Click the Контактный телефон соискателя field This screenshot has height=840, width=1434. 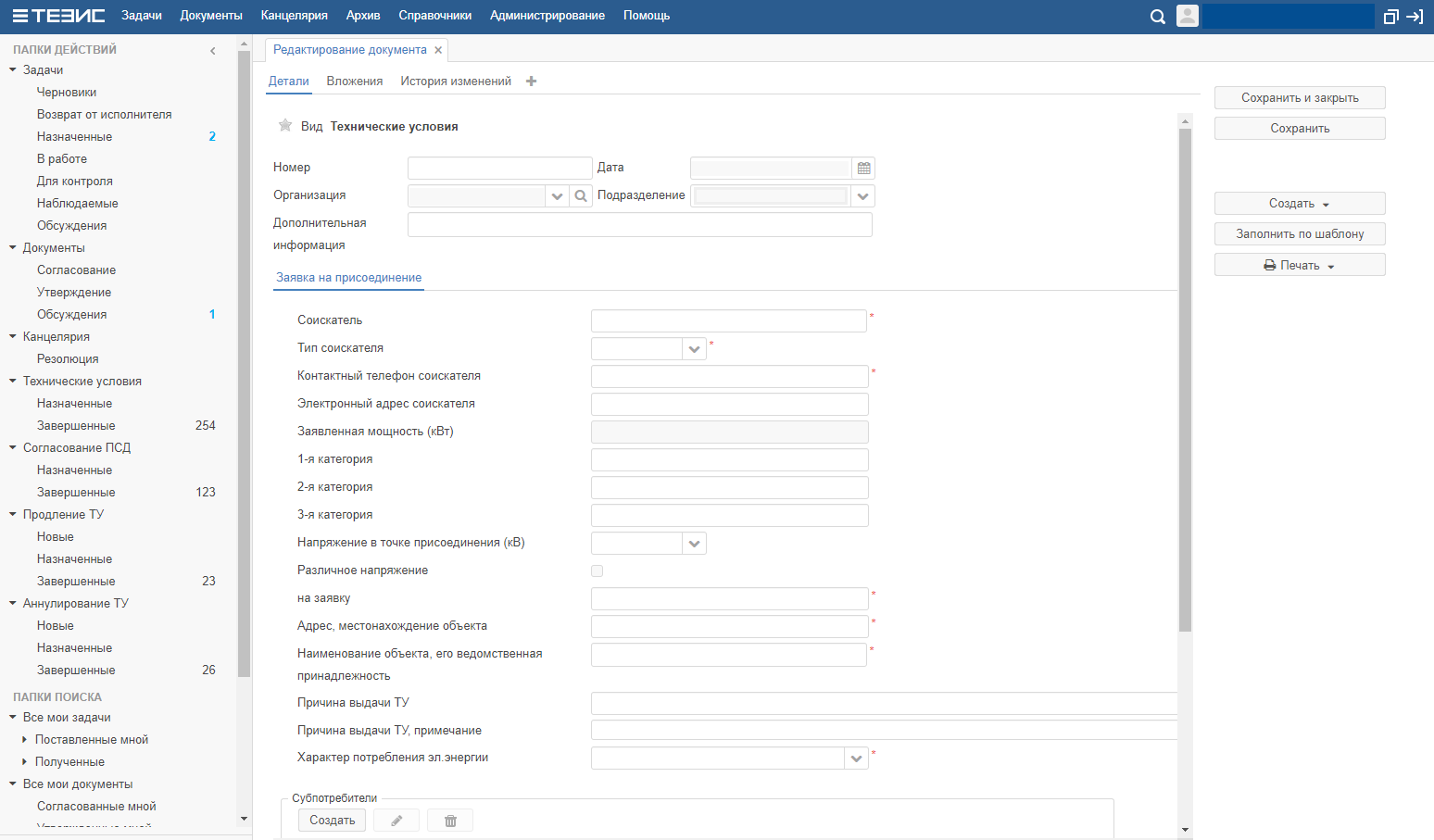coord(730,377)
